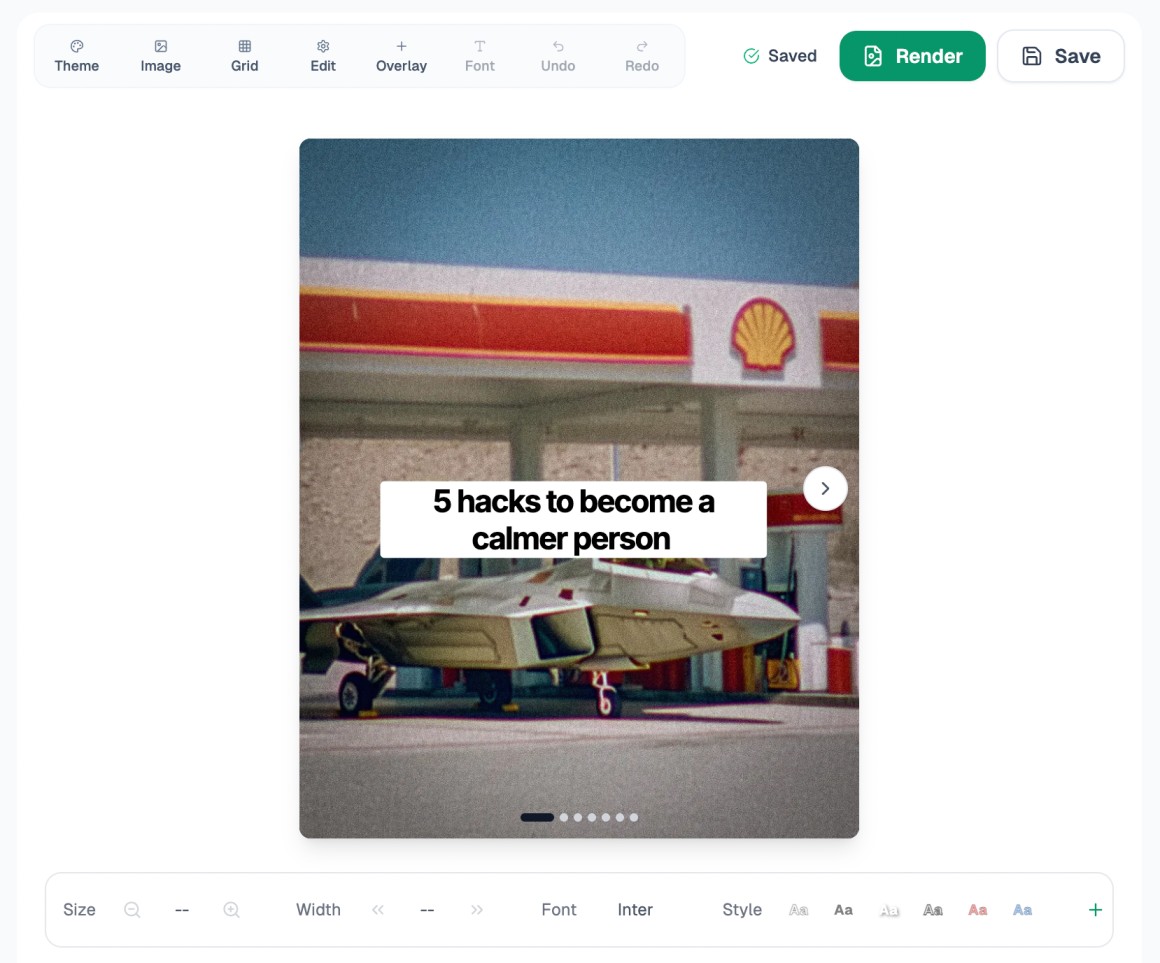Open the Inter font selector
This screenshot has width=1160, height=963.
[x=635, y=910]
